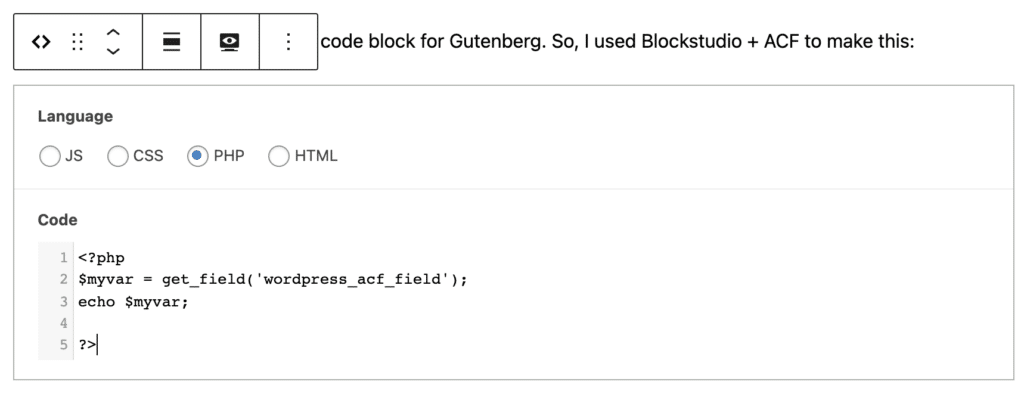Select the CSS language radio button

[x=118, y=157]
